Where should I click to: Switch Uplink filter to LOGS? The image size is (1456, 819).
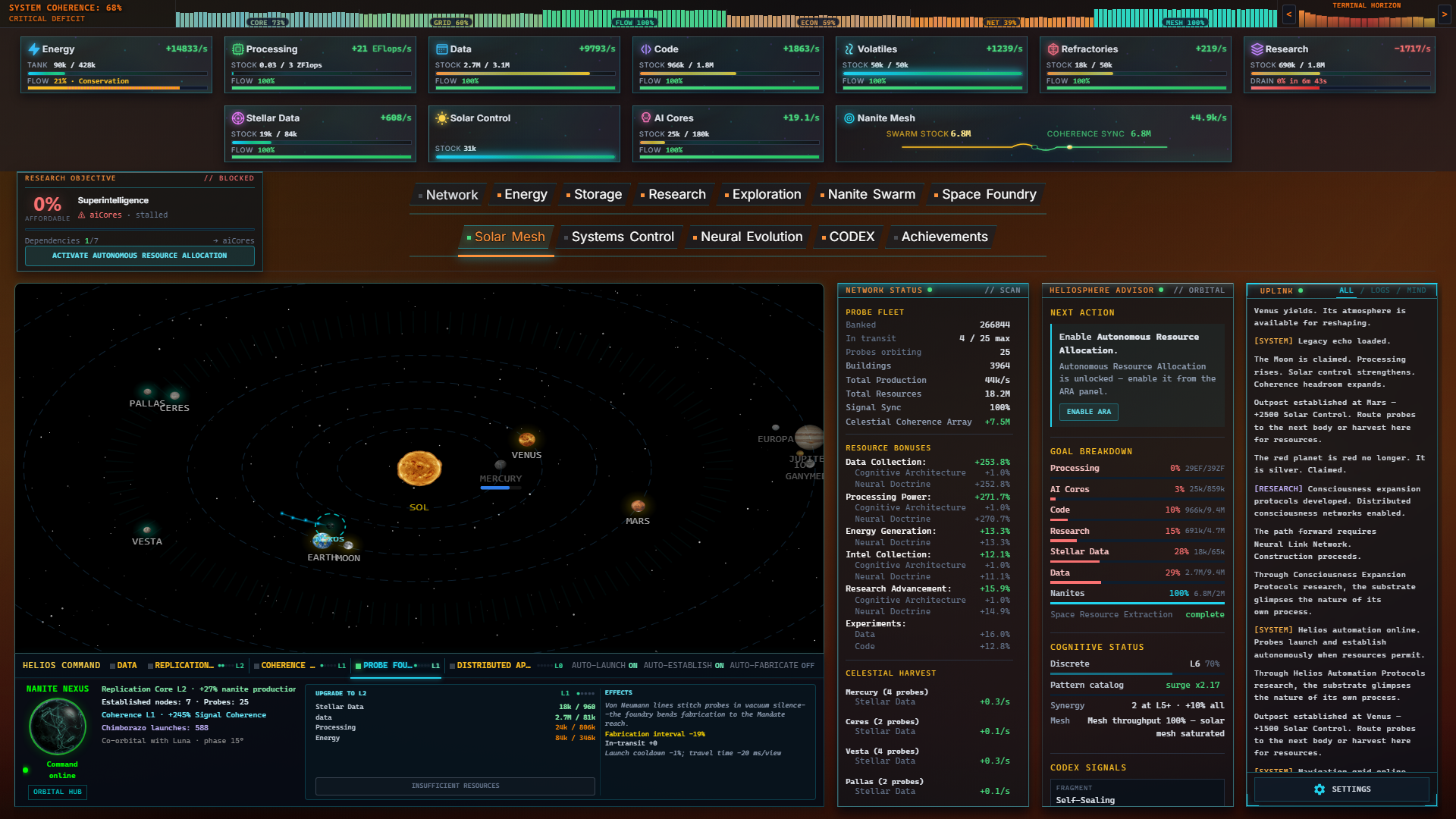(x=1380, y=290)
